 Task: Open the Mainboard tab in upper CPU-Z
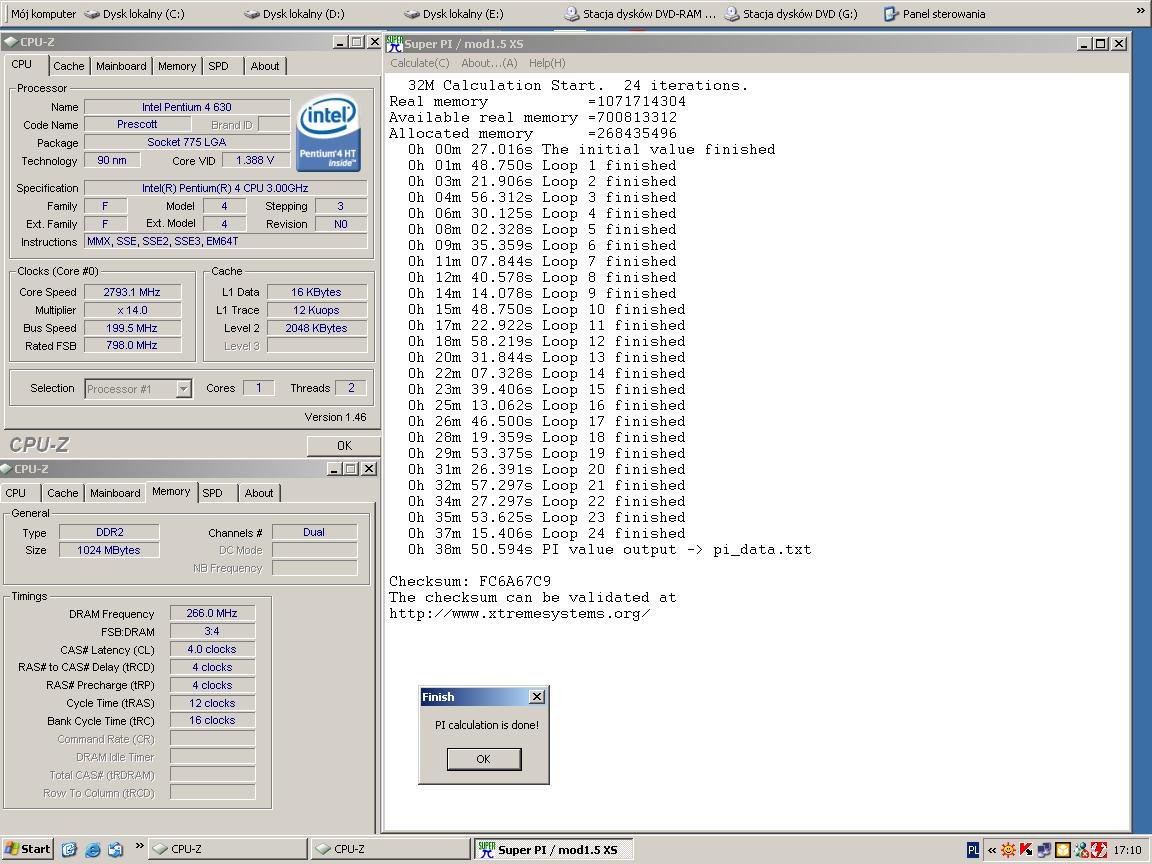tap(121, 66)
